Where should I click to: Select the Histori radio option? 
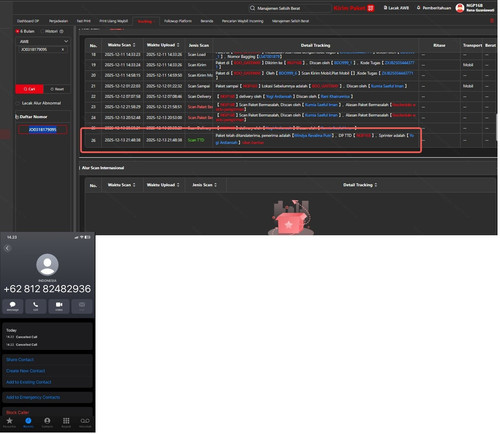42,31
